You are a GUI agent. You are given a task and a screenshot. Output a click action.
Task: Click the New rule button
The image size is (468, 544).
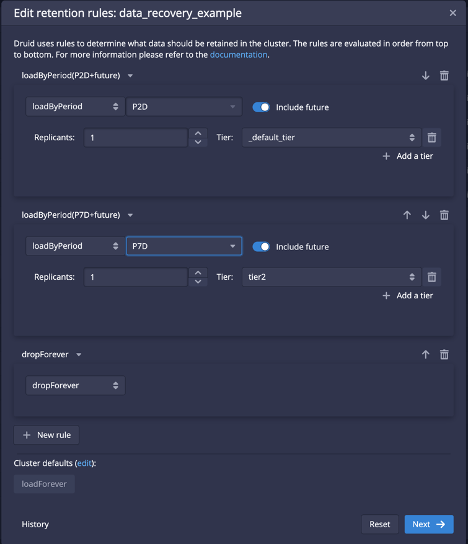46,435
